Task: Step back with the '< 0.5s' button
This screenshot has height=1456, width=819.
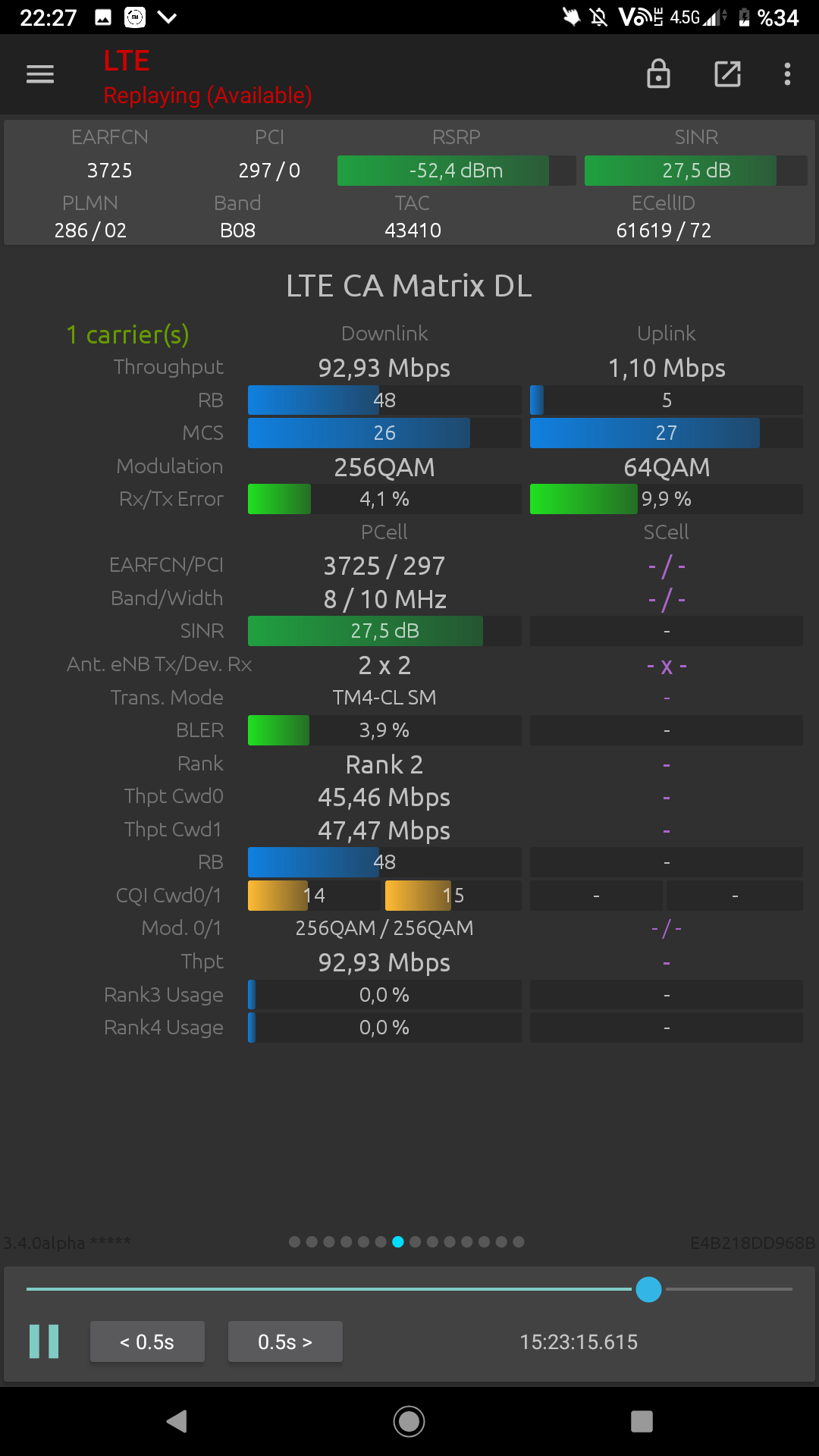Action: [147, 1341]
